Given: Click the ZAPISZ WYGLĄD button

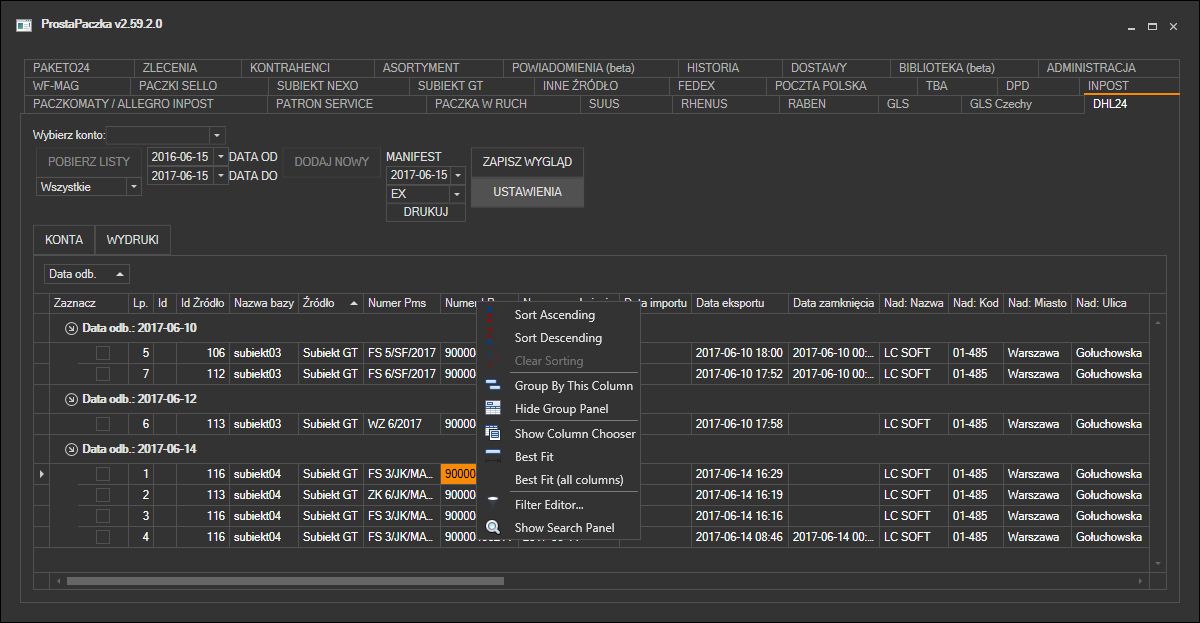Looking at the screenshot, I should [x=527, y=162].
